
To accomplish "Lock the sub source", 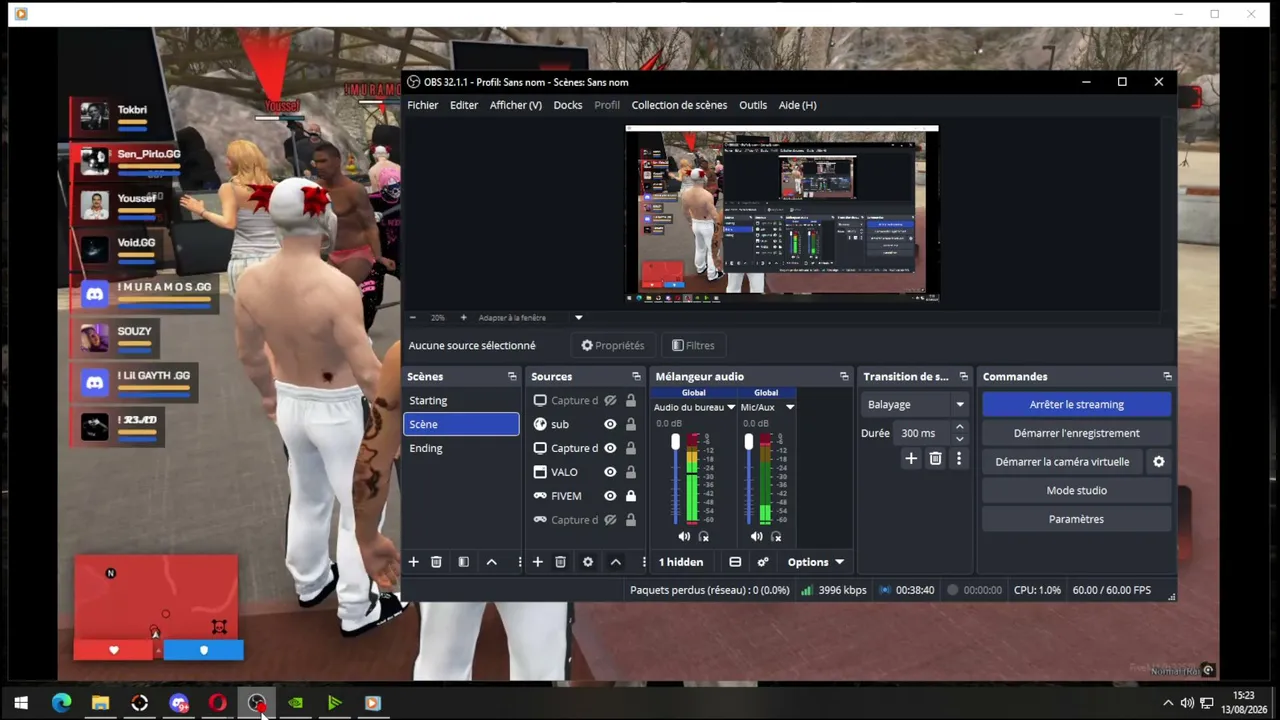I will pyautogui.click(x=631, y=424).
